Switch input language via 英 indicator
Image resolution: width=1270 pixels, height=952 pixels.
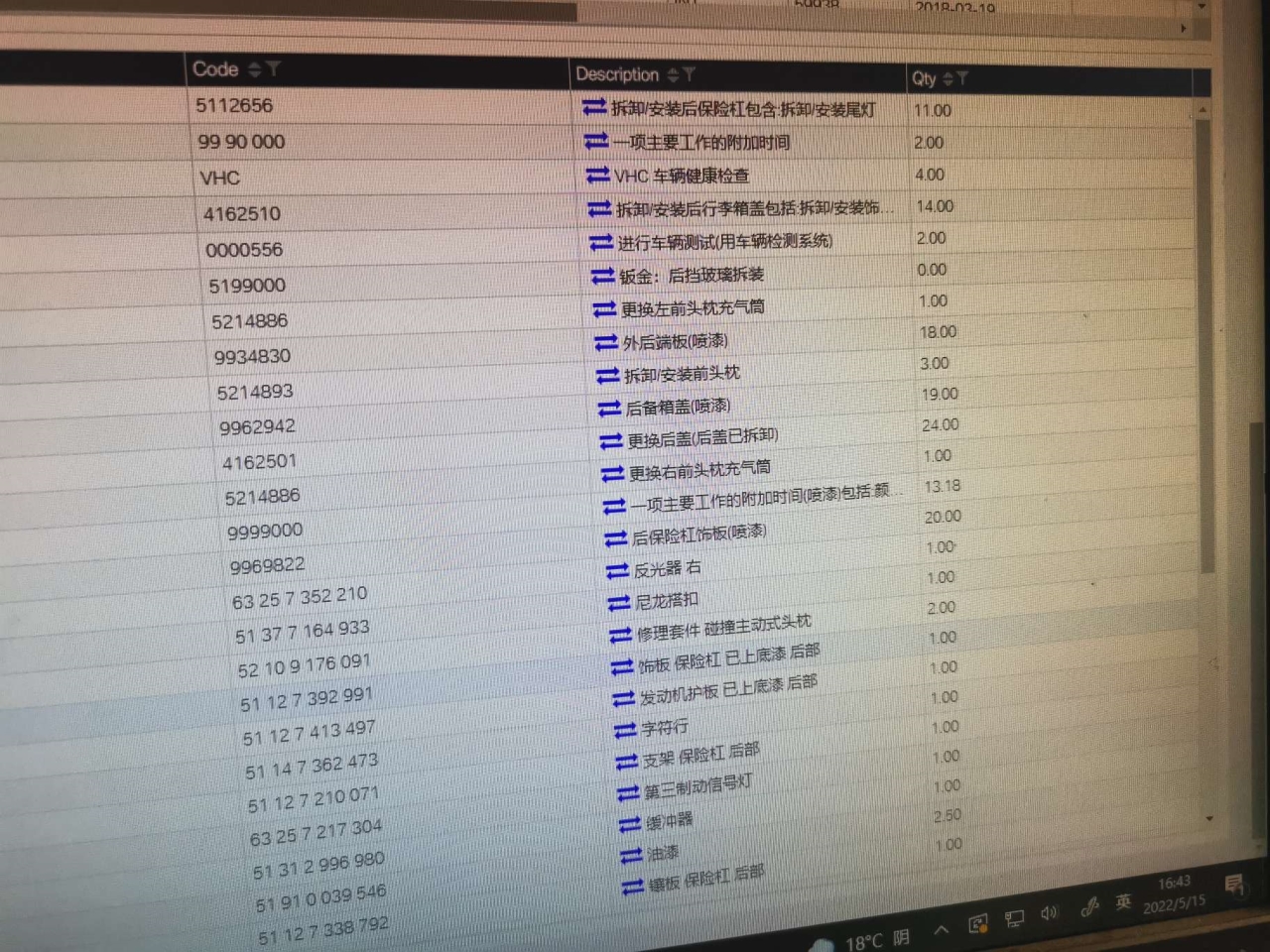click(x=1123, y=901)
